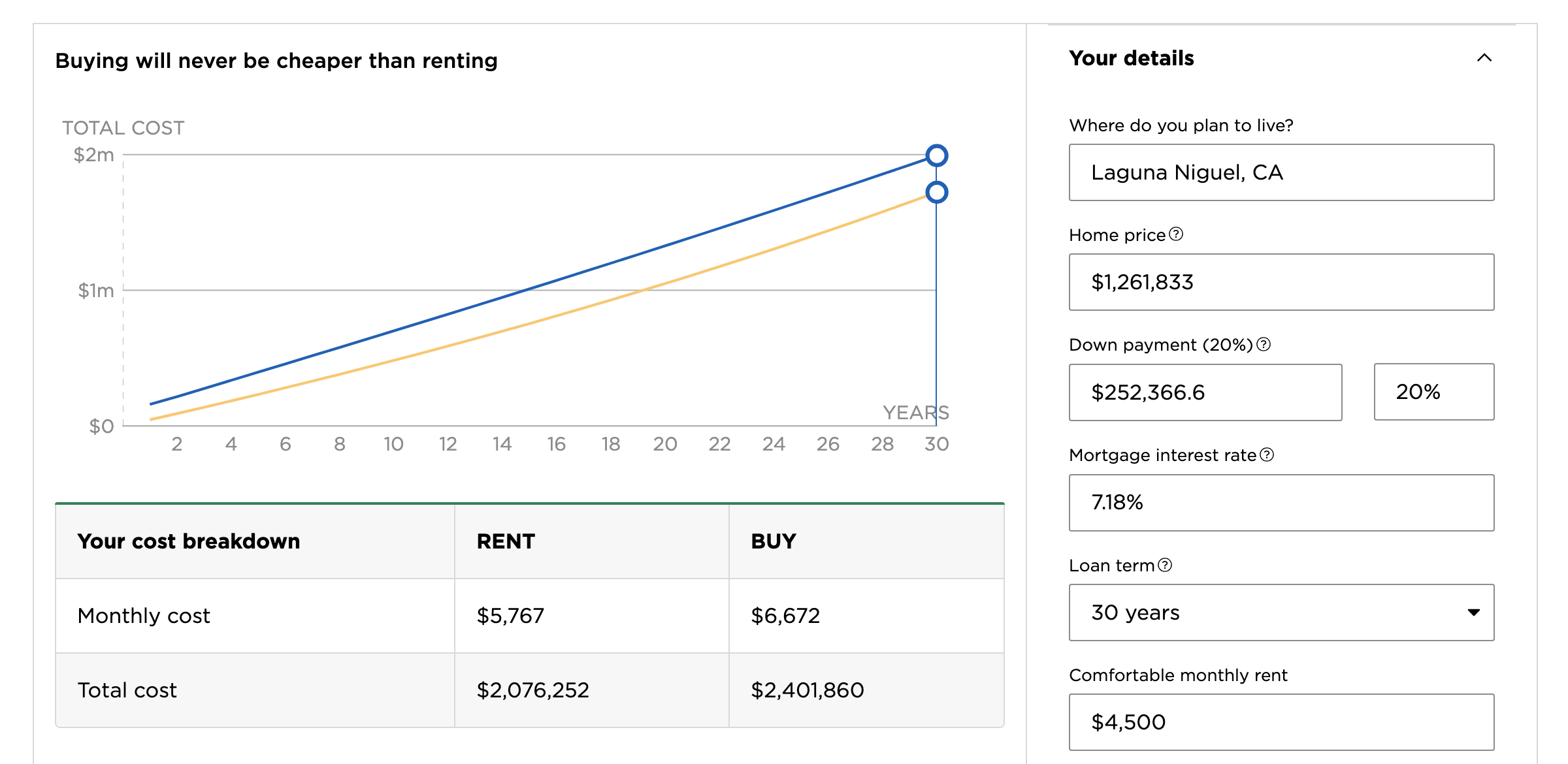Image resolution: width=1568 pixels, height=764 pixels.
Task: Click the Comfortable monthly rent $4,500 field
Action: pyautogui.click(x=1281, y=722)
